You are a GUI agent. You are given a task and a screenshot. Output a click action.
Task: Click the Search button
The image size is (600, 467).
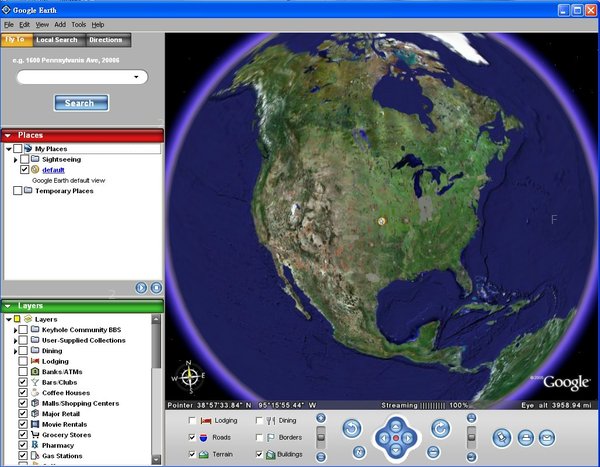81,103
